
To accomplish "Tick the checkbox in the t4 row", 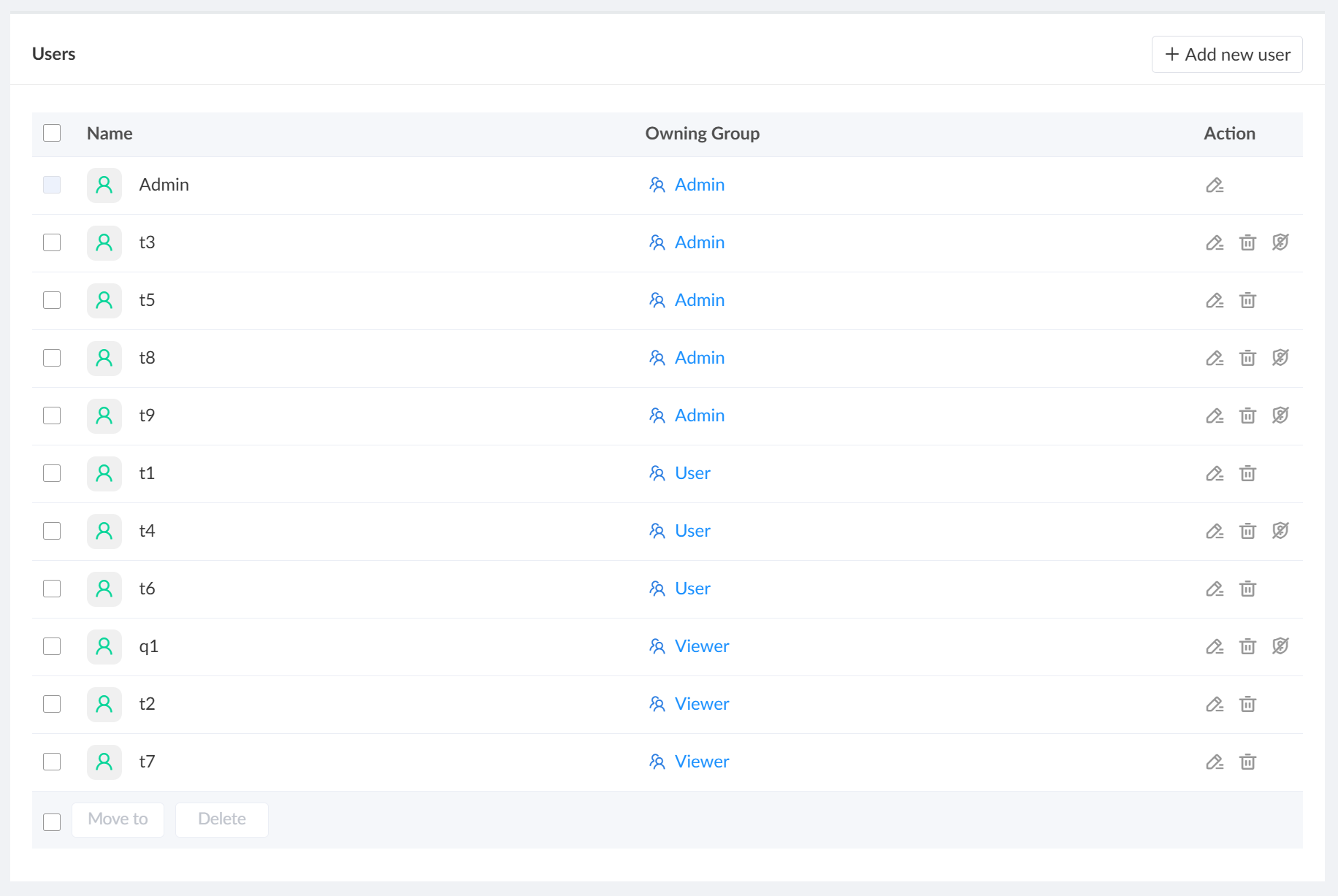I will (52, 531).
